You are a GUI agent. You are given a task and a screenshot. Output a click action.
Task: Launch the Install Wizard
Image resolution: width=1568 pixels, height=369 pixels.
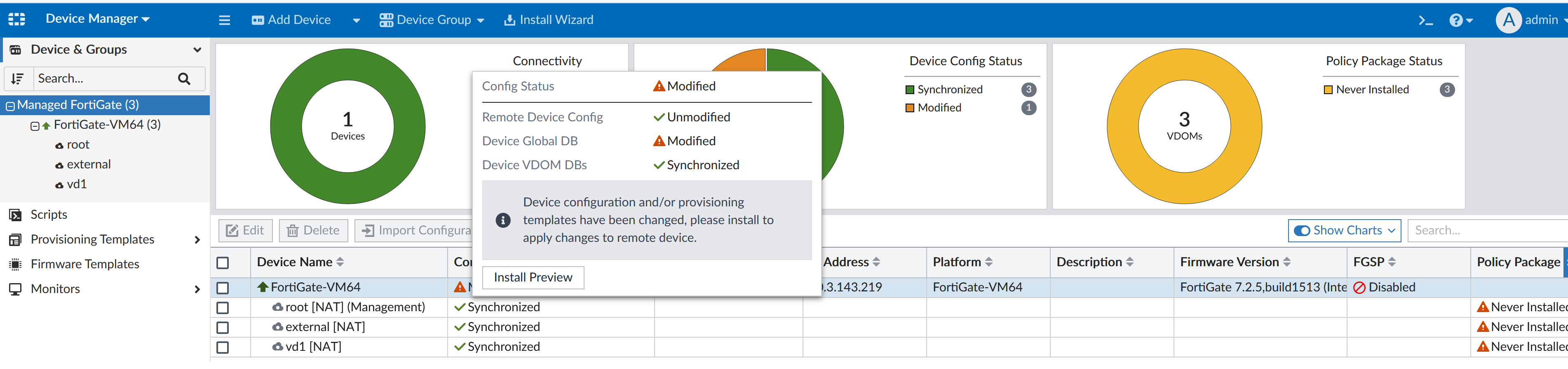pyautogui.click(x=549, y=20)
